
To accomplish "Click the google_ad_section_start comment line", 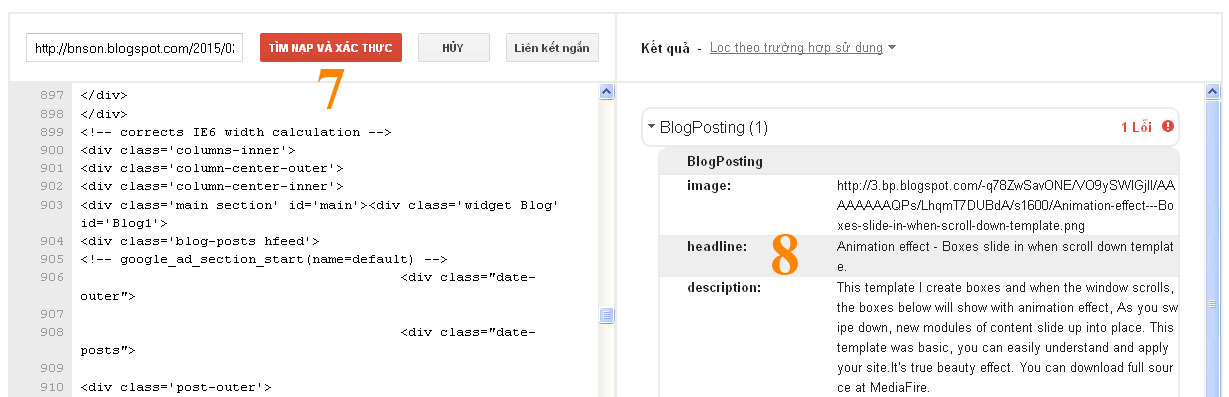I will tap(263, 259).
